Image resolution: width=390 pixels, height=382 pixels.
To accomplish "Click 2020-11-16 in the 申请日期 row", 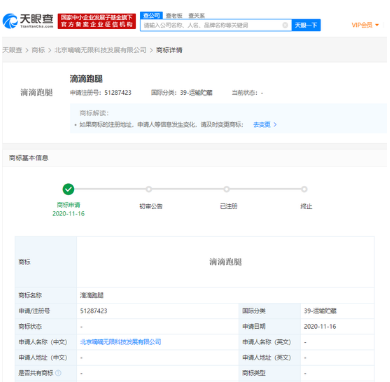I will 320,327.
